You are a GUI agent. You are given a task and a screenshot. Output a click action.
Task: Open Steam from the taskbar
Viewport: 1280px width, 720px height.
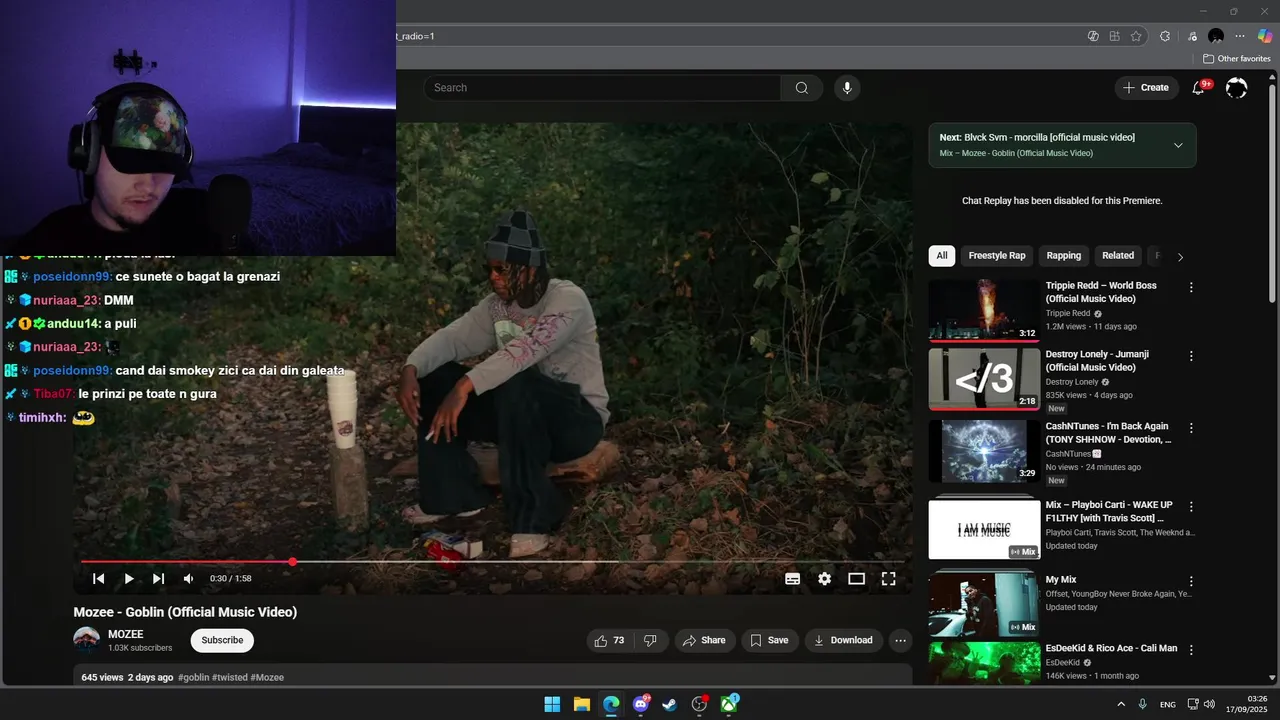coord(670,705)
